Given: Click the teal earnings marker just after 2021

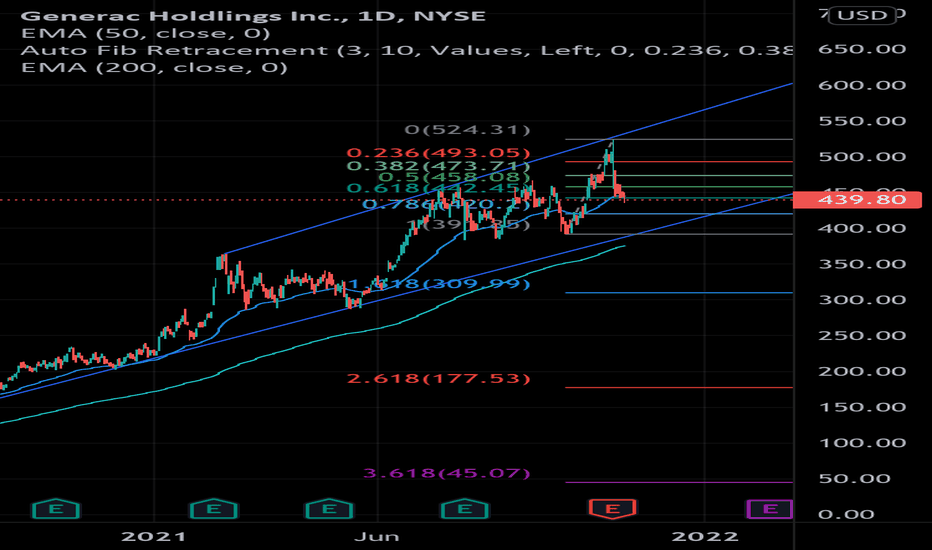Looking at the screenshot, I should point(213,509).
